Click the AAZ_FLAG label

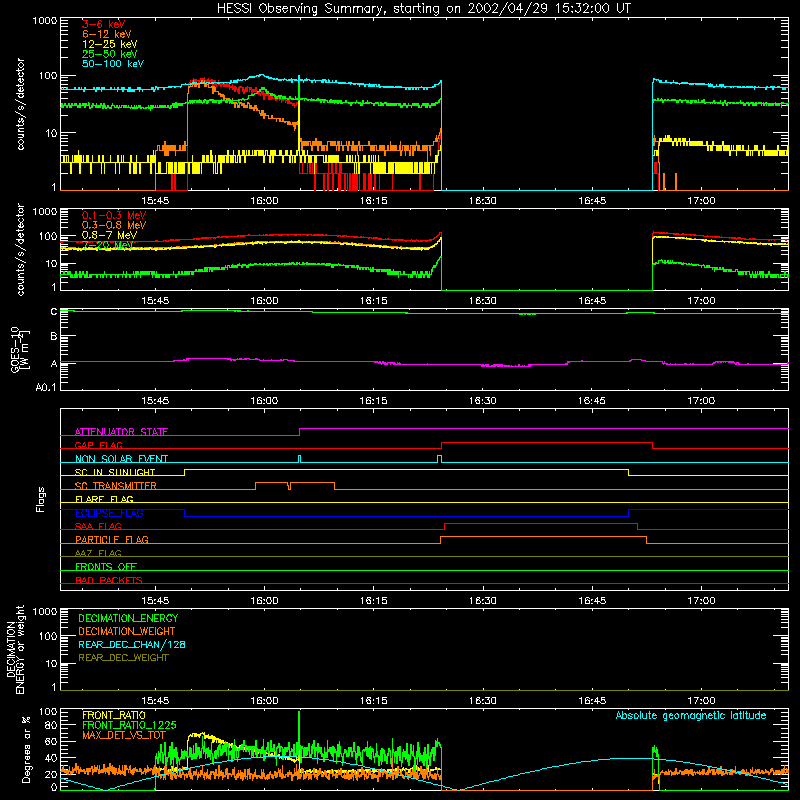98,553
